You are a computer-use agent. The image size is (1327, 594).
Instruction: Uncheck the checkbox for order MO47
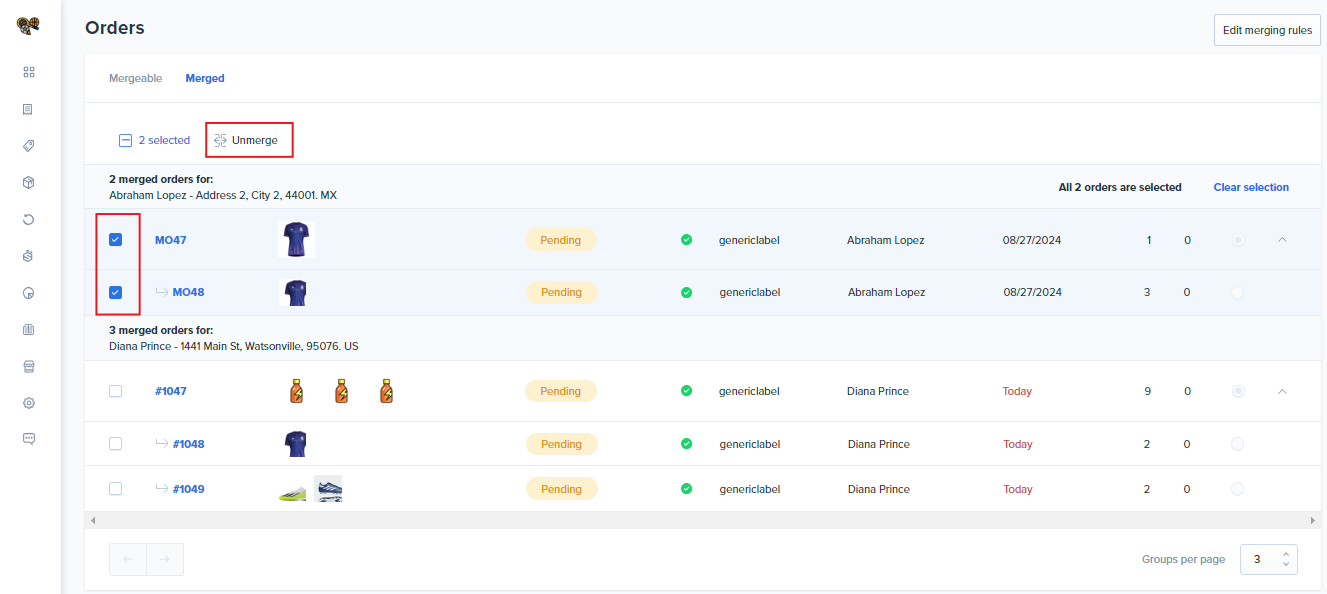[x=115, y=240]
